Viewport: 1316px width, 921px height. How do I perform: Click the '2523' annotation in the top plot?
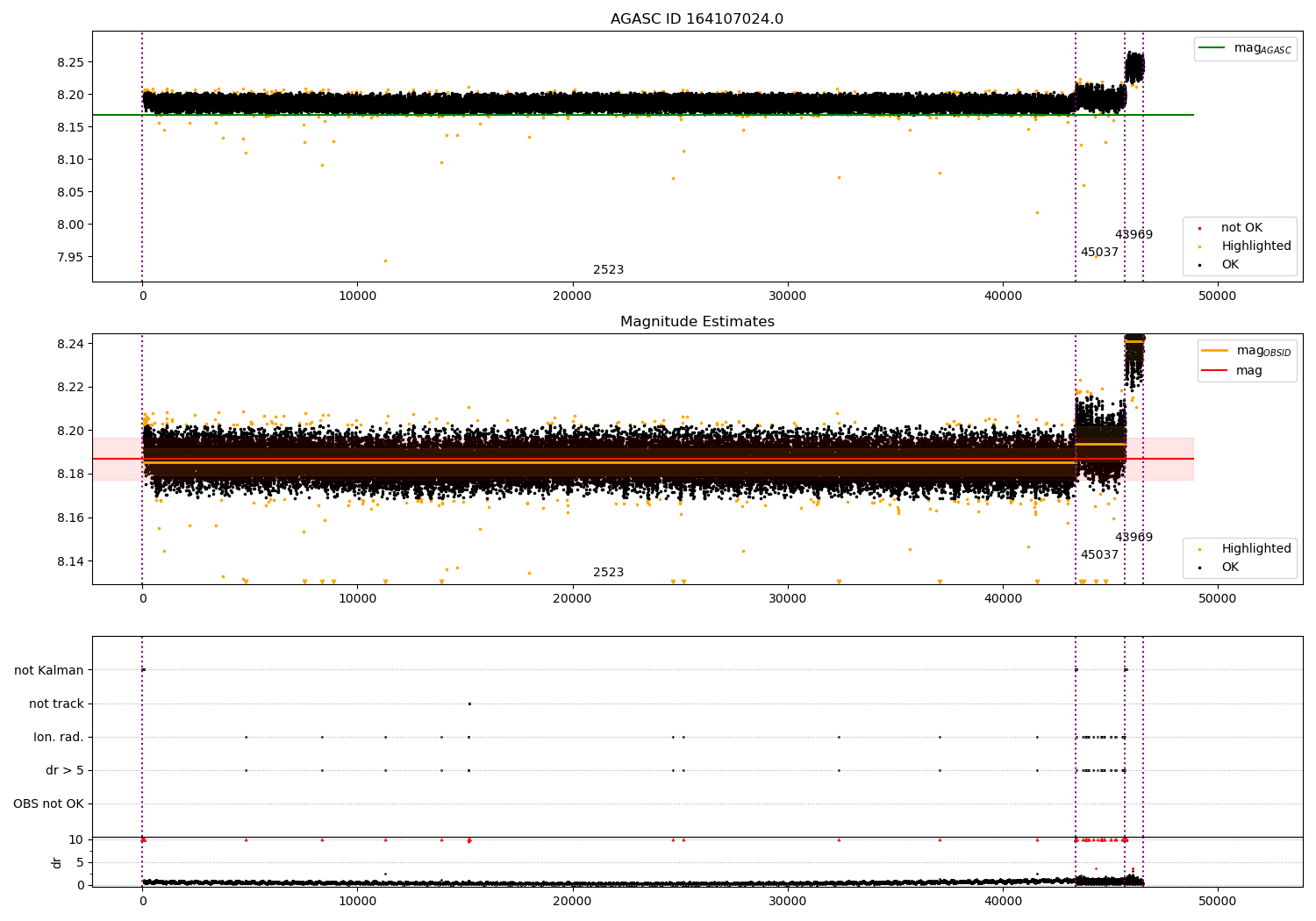pos(608,270)
